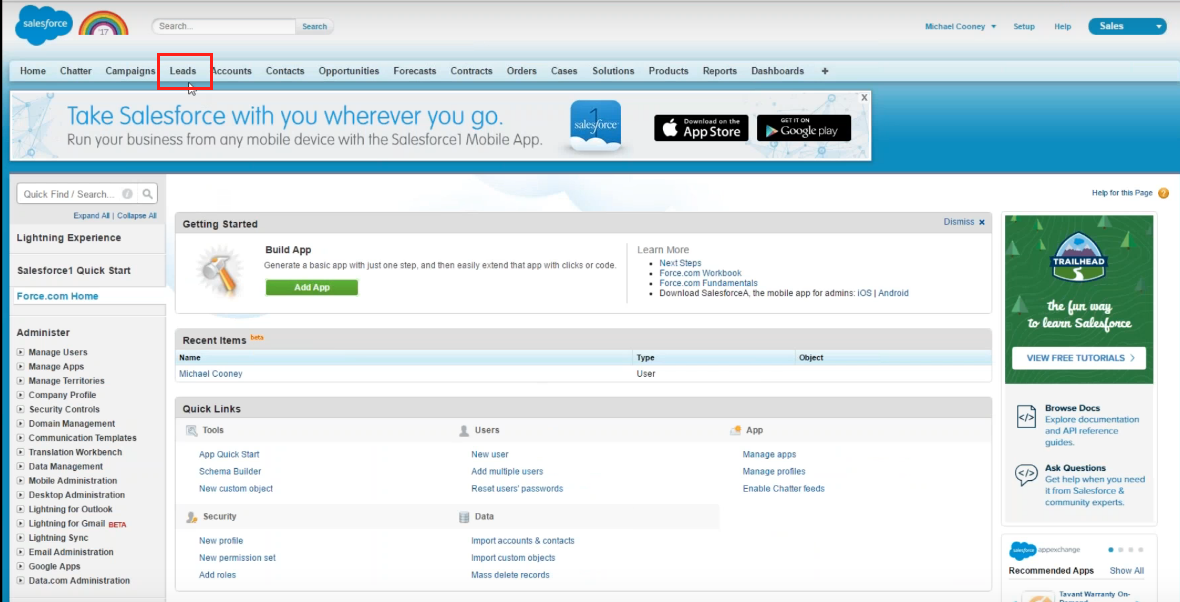
Task: Click the Security section icon
Action: [192, 517]
